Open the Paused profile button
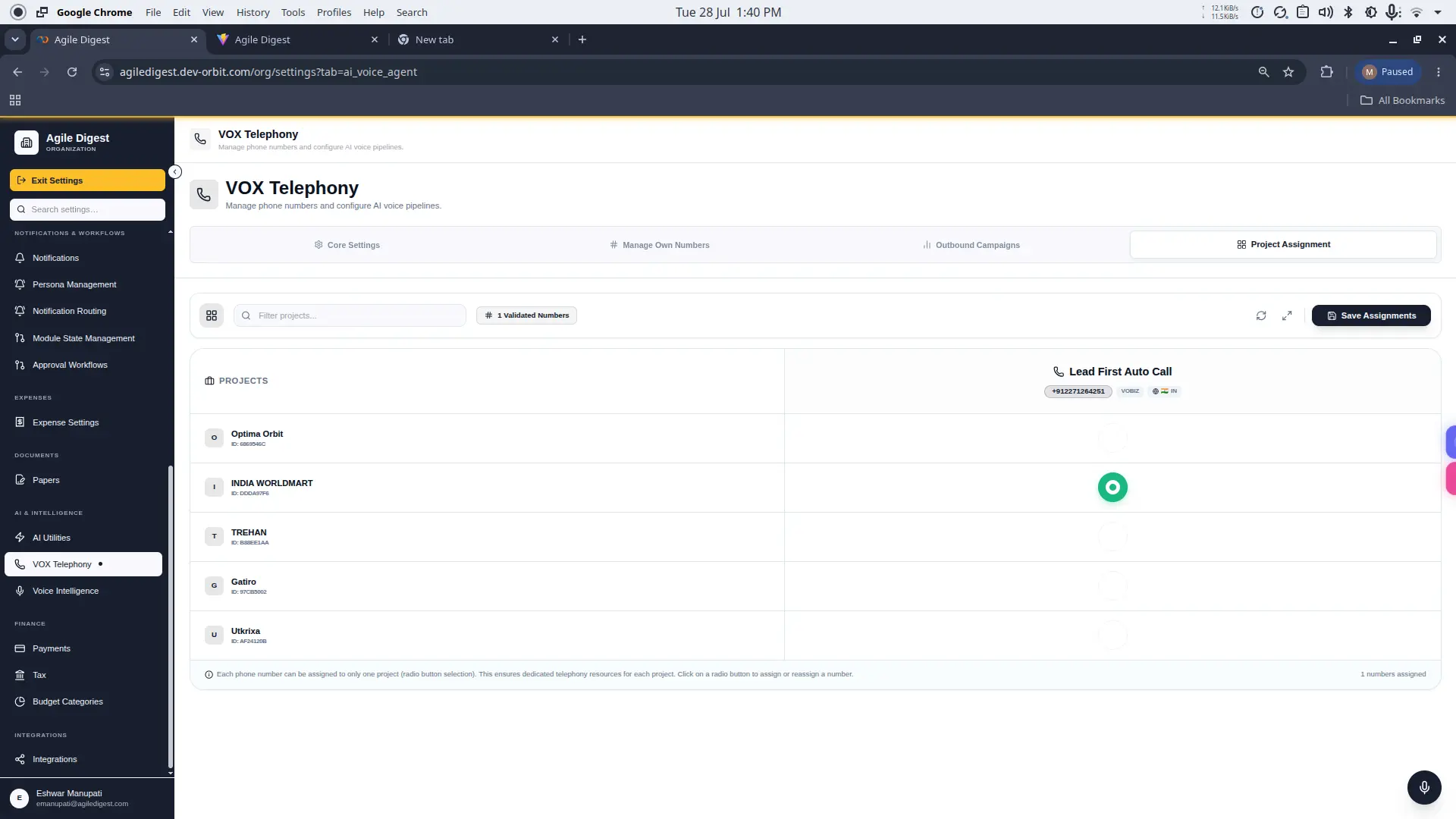The image size is (1456, 819). pos(1388,72)
